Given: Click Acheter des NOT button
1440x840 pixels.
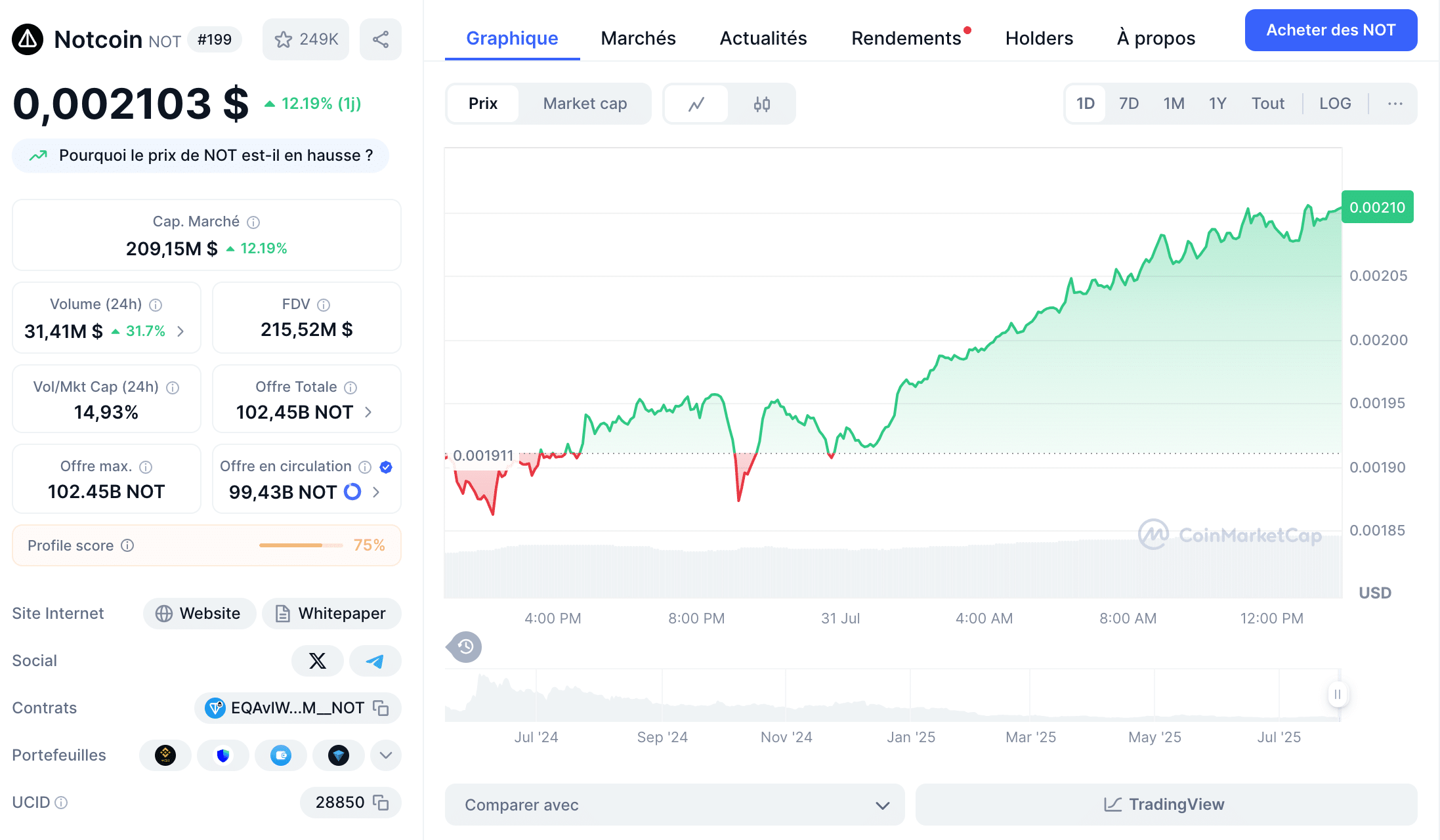Looking at the screenshot, I should [x=1331, y=30].
